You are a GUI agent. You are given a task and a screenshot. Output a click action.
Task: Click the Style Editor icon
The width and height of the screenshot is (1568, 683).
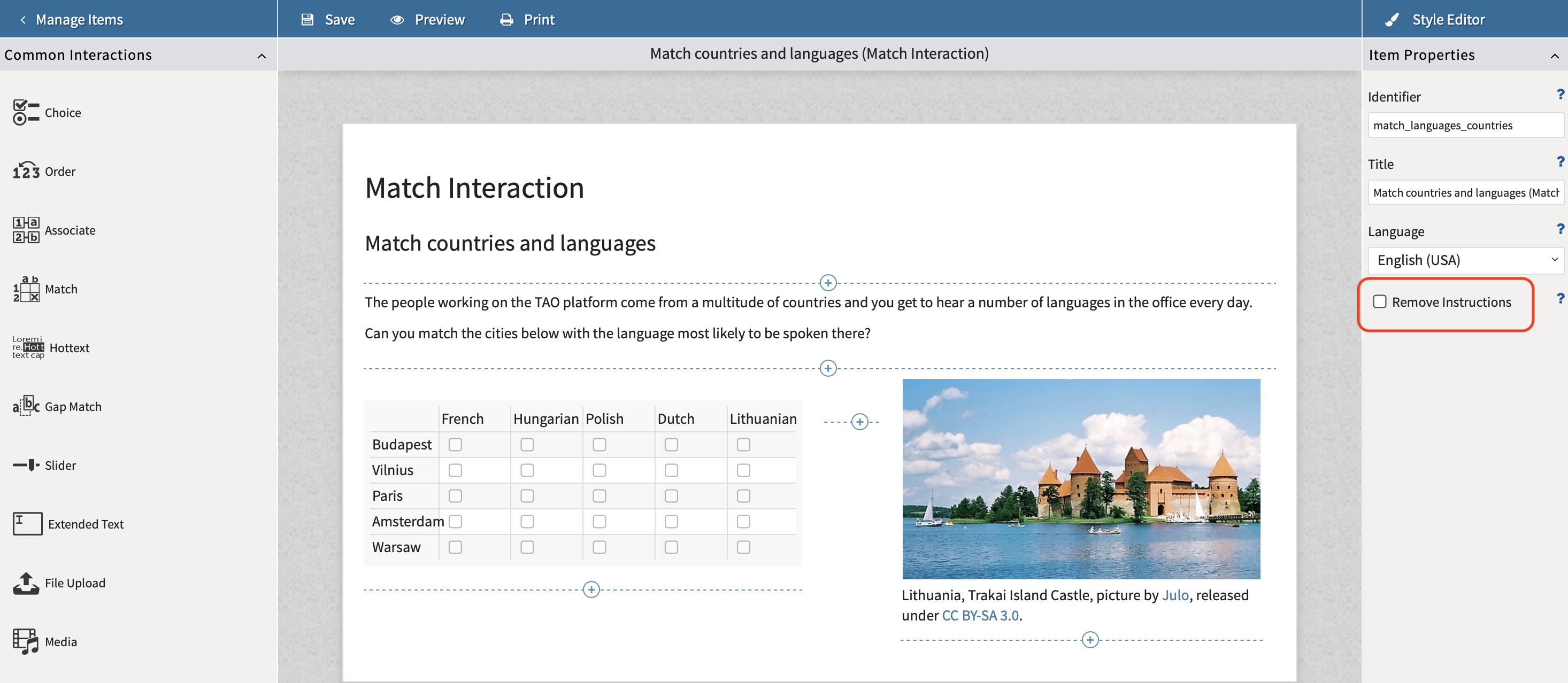tap(1391, 18)
